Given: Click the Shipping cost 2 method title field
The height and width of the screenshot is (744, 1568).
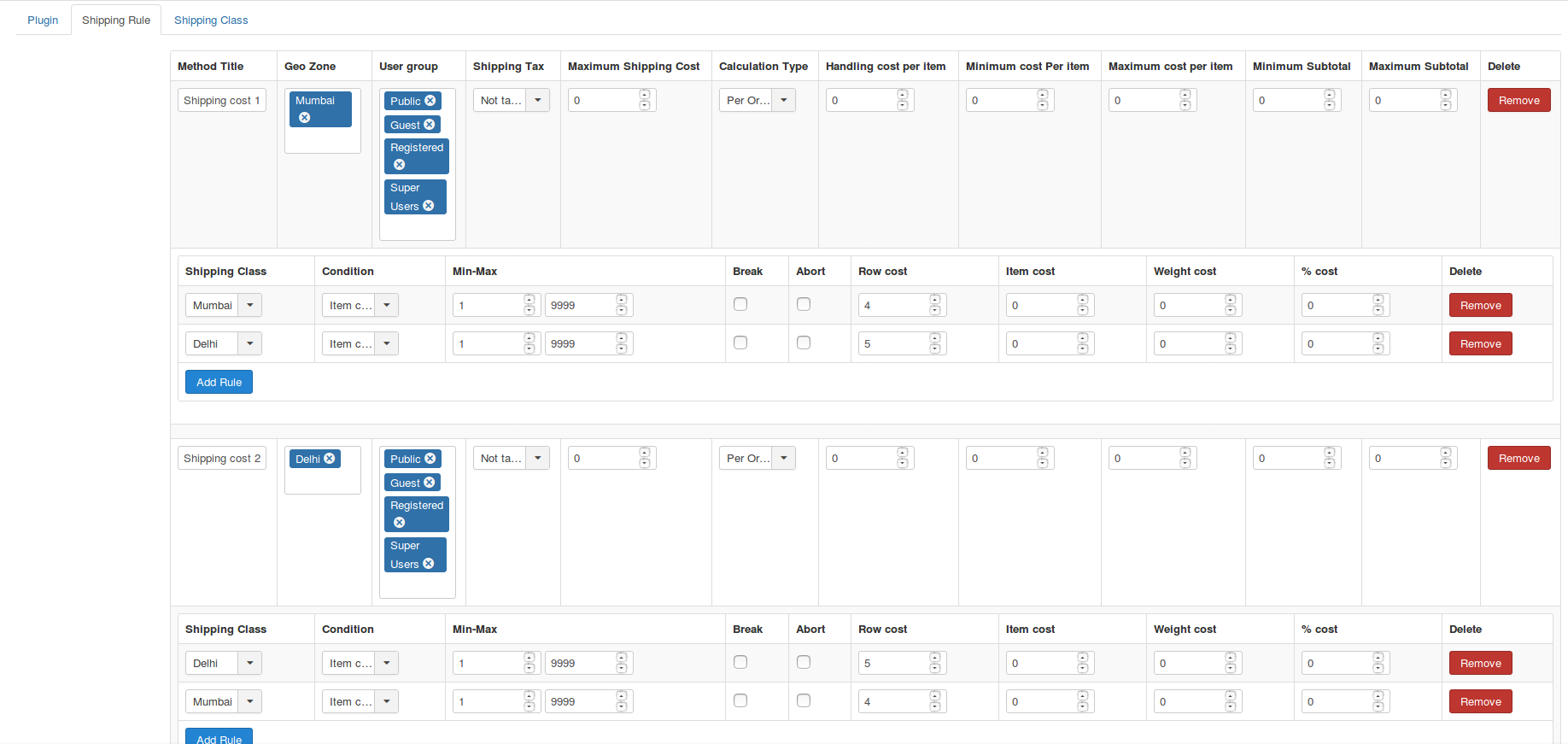Looking at the screenshot, I should coord(222,458).
